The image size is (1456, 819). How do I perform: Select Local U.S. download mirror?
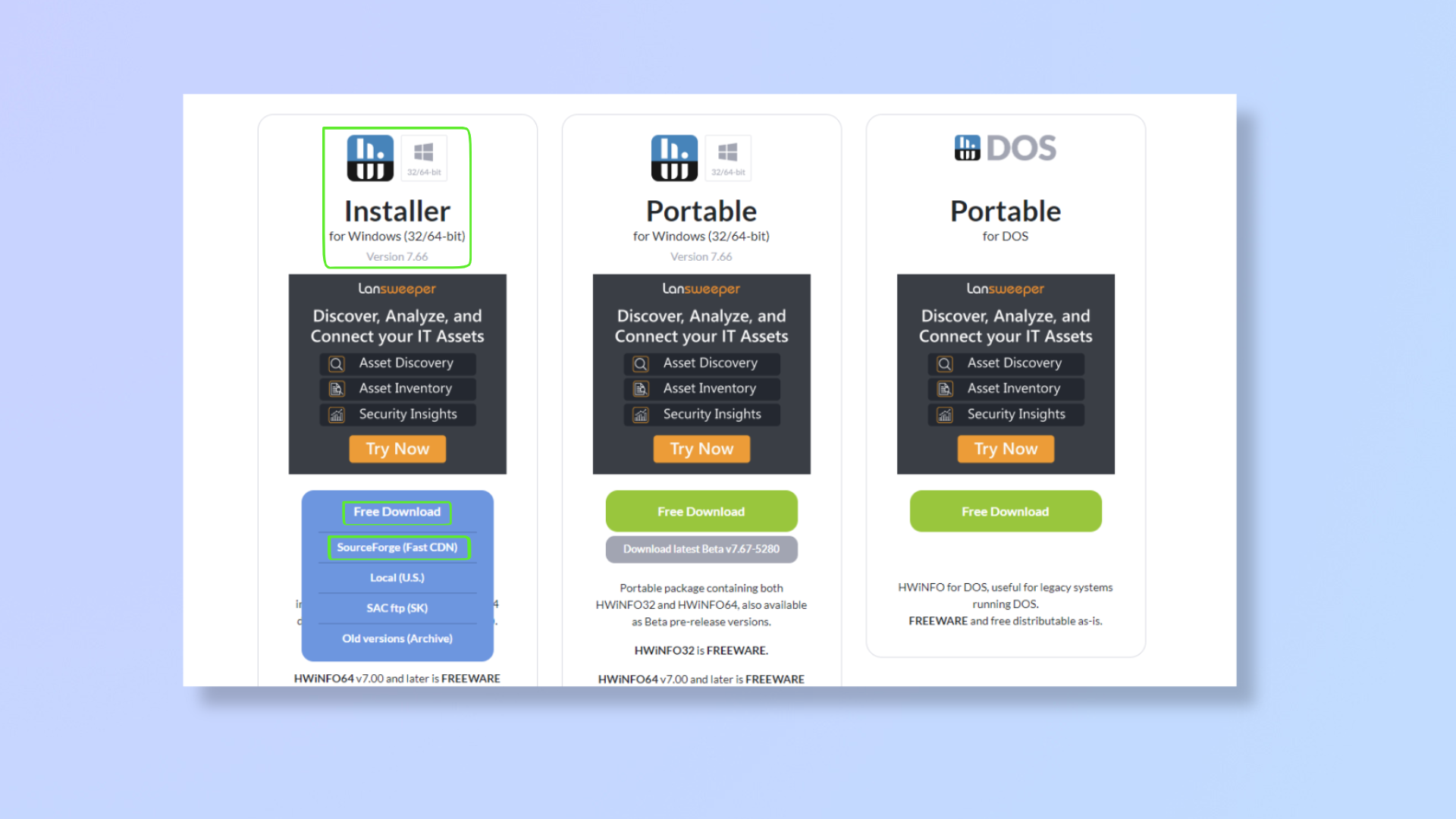397,577
